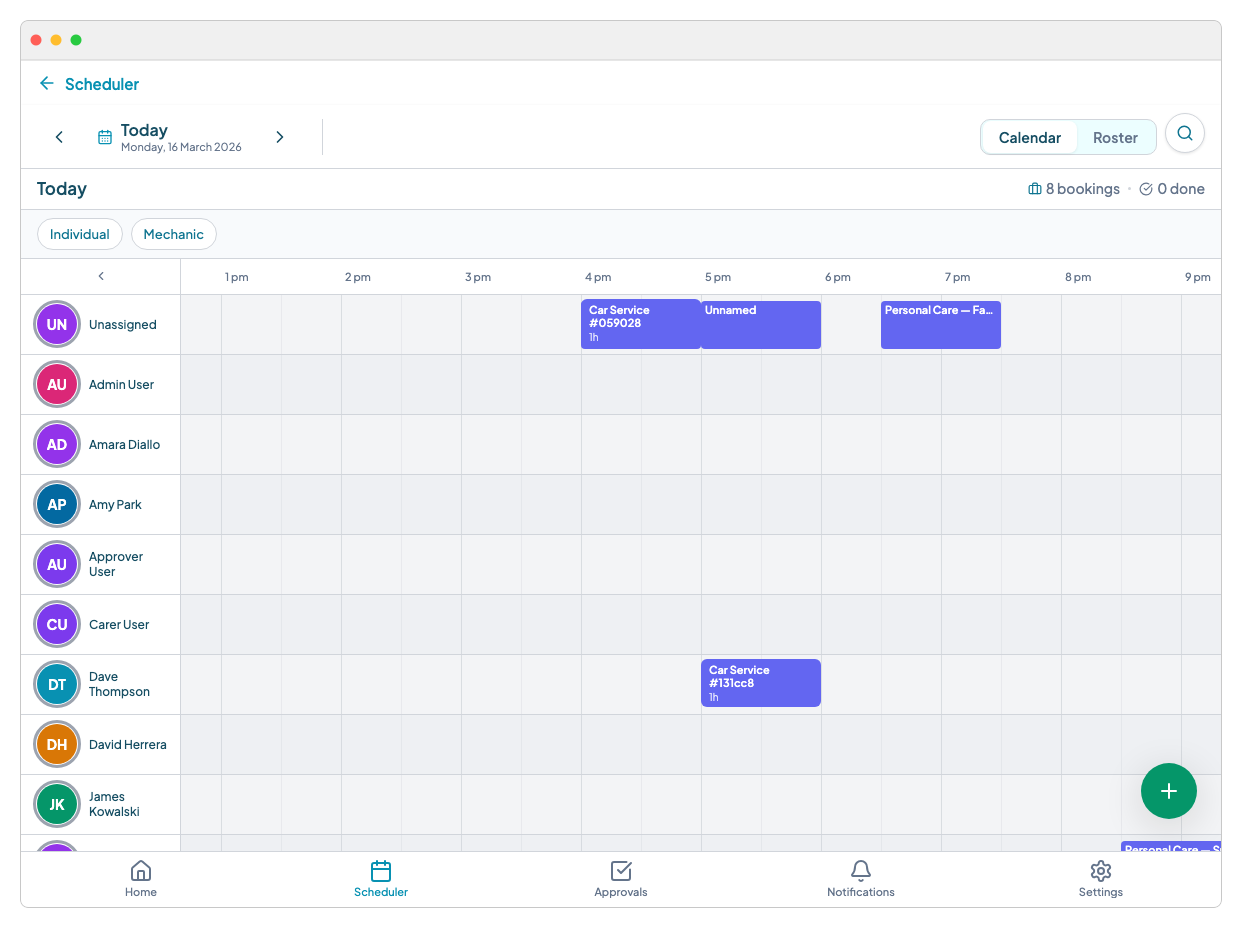Toggle the Individual filter chip
The height and width of the screenshot is (928, 1242).
(80, 234)
